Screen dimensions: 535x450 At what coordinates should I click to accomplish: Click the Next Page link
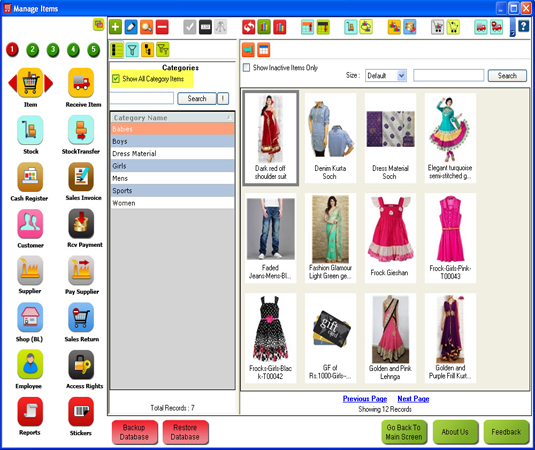pos(413,399)
